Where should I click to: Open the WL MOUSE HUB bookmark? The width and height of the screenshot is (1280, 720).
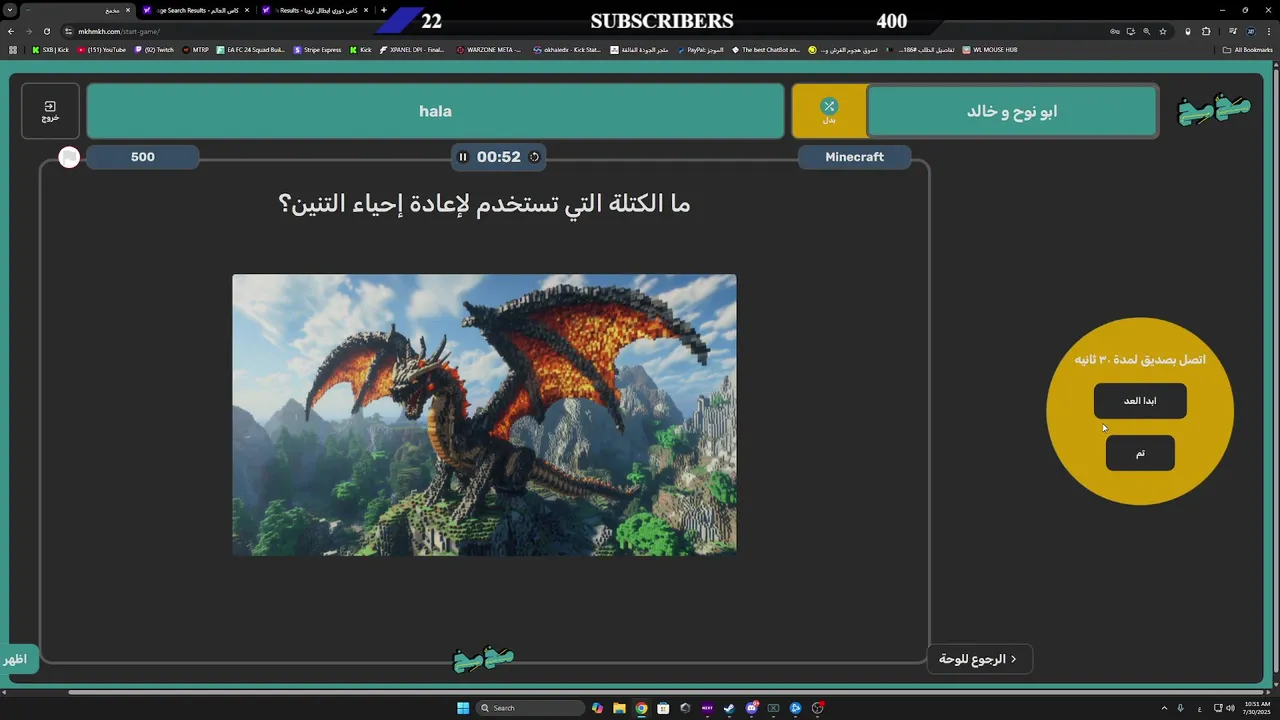click(x=990, y=50)
